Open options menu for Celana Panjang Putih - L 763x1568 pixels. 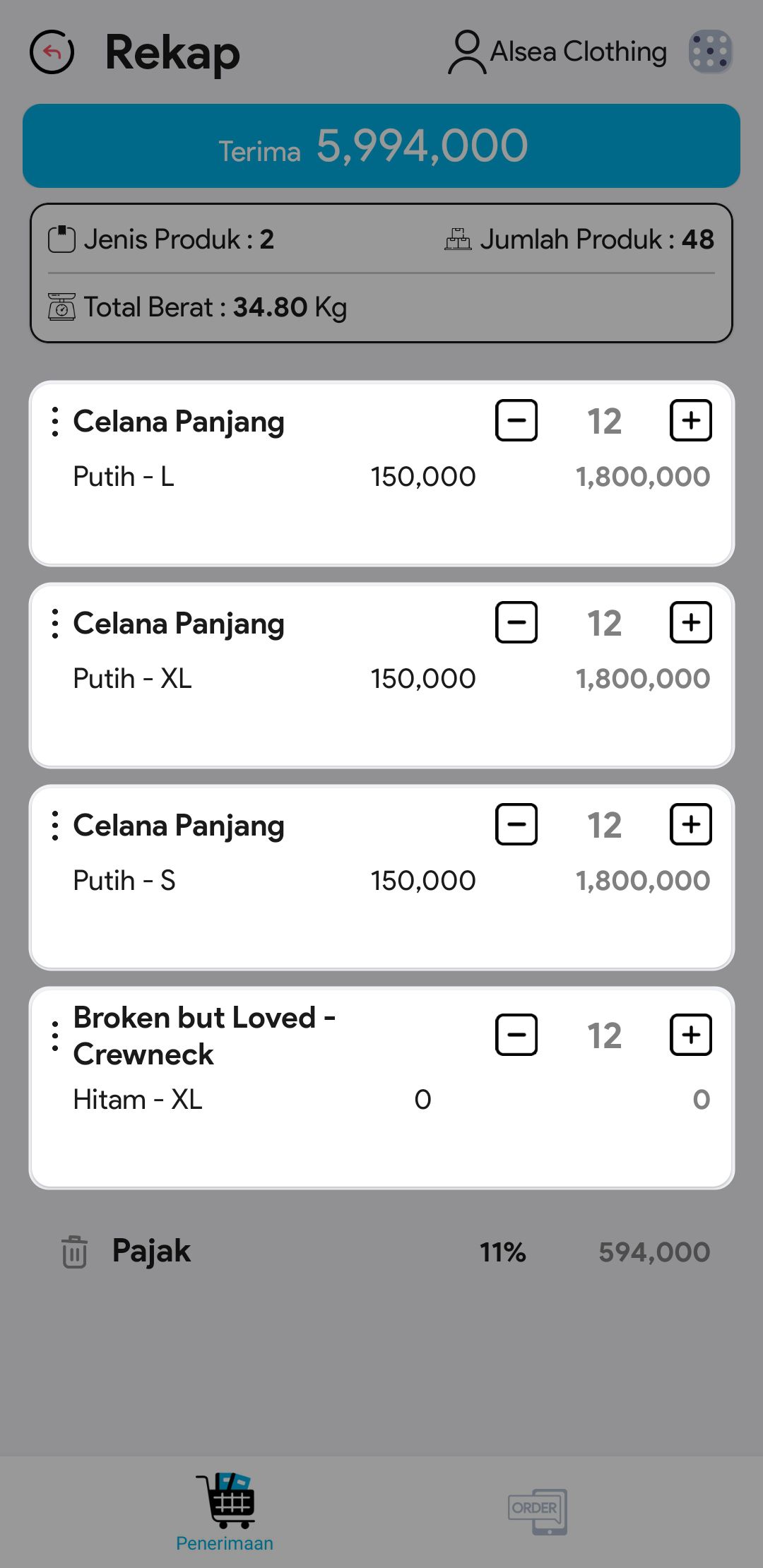55,422
